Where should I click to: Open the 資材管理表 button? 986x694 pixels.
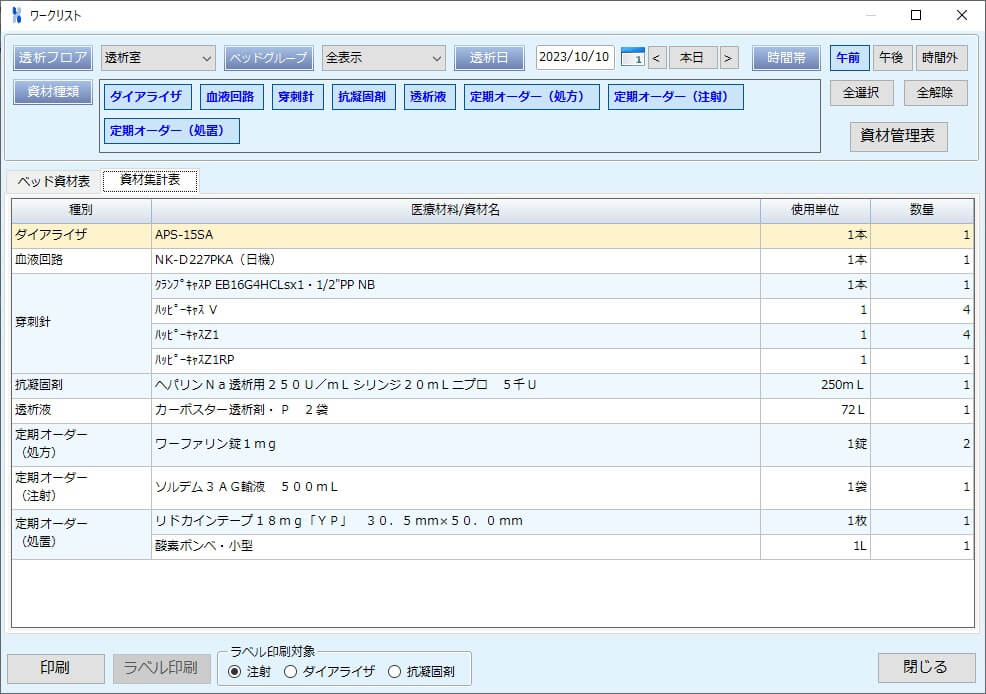[898, 136]
